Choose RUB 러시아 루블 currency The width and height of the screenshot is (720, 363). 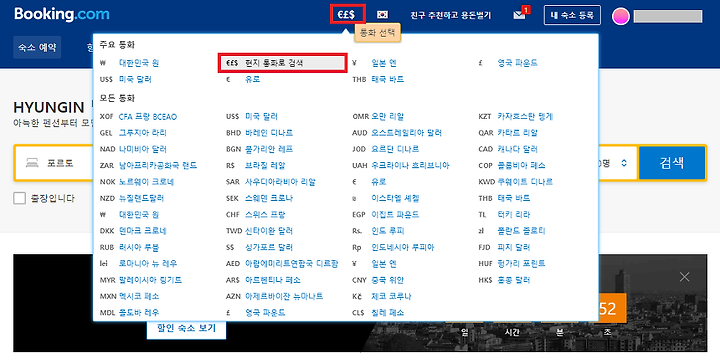pyautogui.click(x=129, y=247)
